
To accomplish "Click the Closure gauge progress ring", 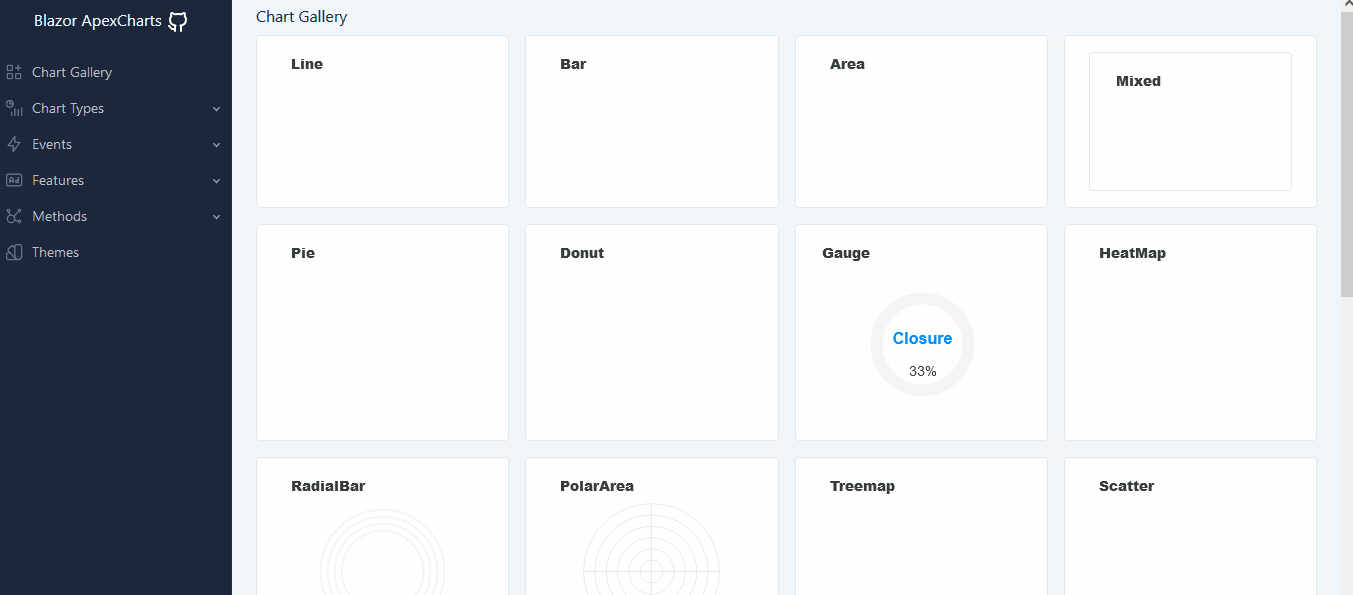I will tap(922, 344).
